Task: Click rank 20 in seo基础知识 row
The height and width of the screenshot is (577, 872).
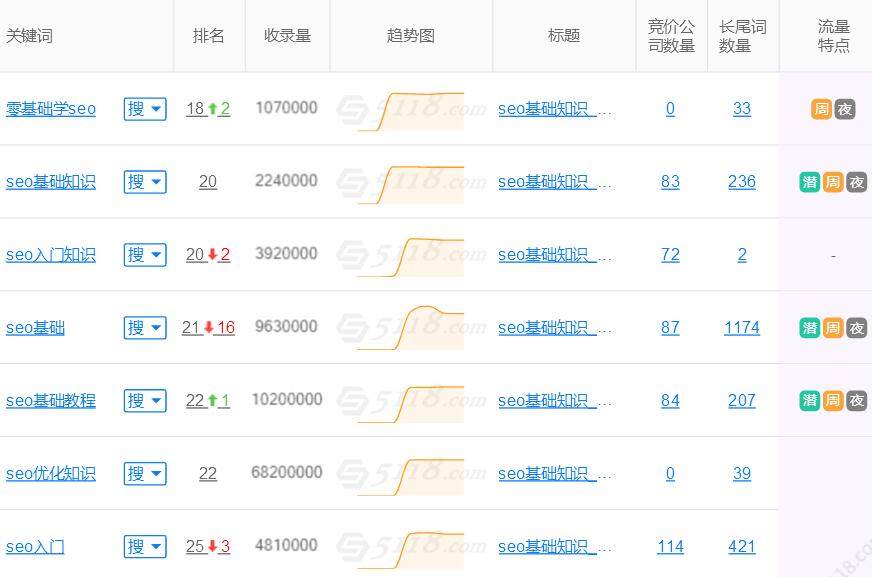Action: click(x=208, y=182)
